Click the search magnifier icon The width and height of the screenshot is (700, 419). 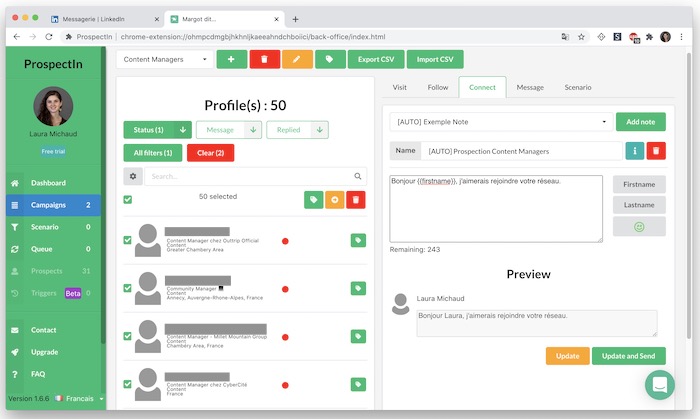(x=358, y=176)
